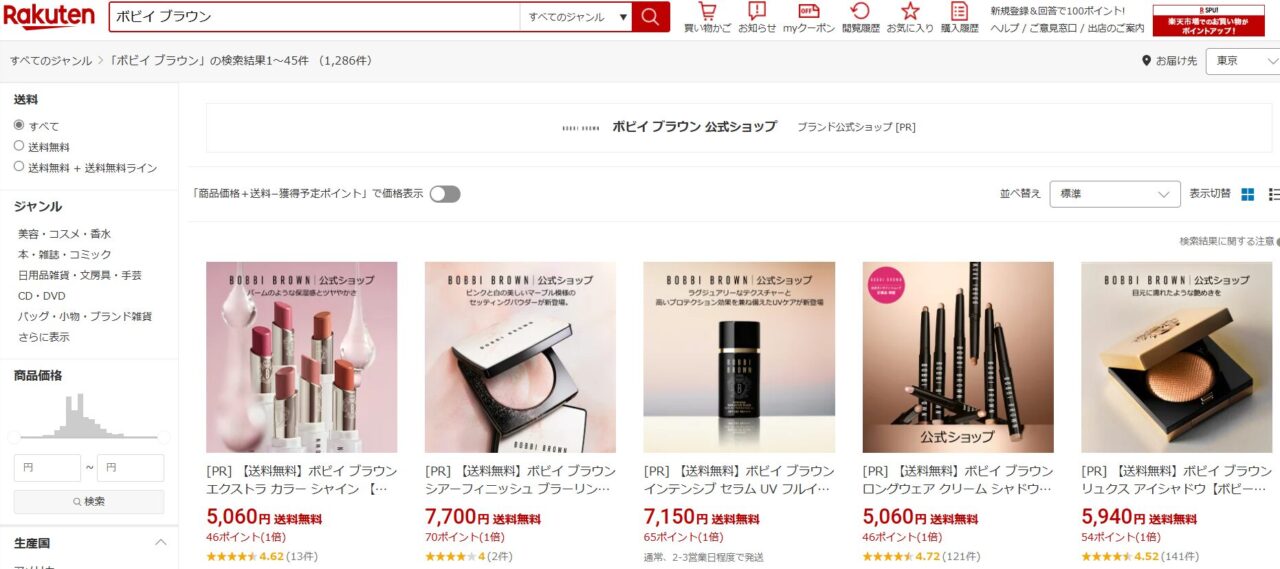This screenshot has height=569, width=1280.
Task: Open the 並べ替え sort dropdown (標準)
Action: click(x=1115, y=194)
